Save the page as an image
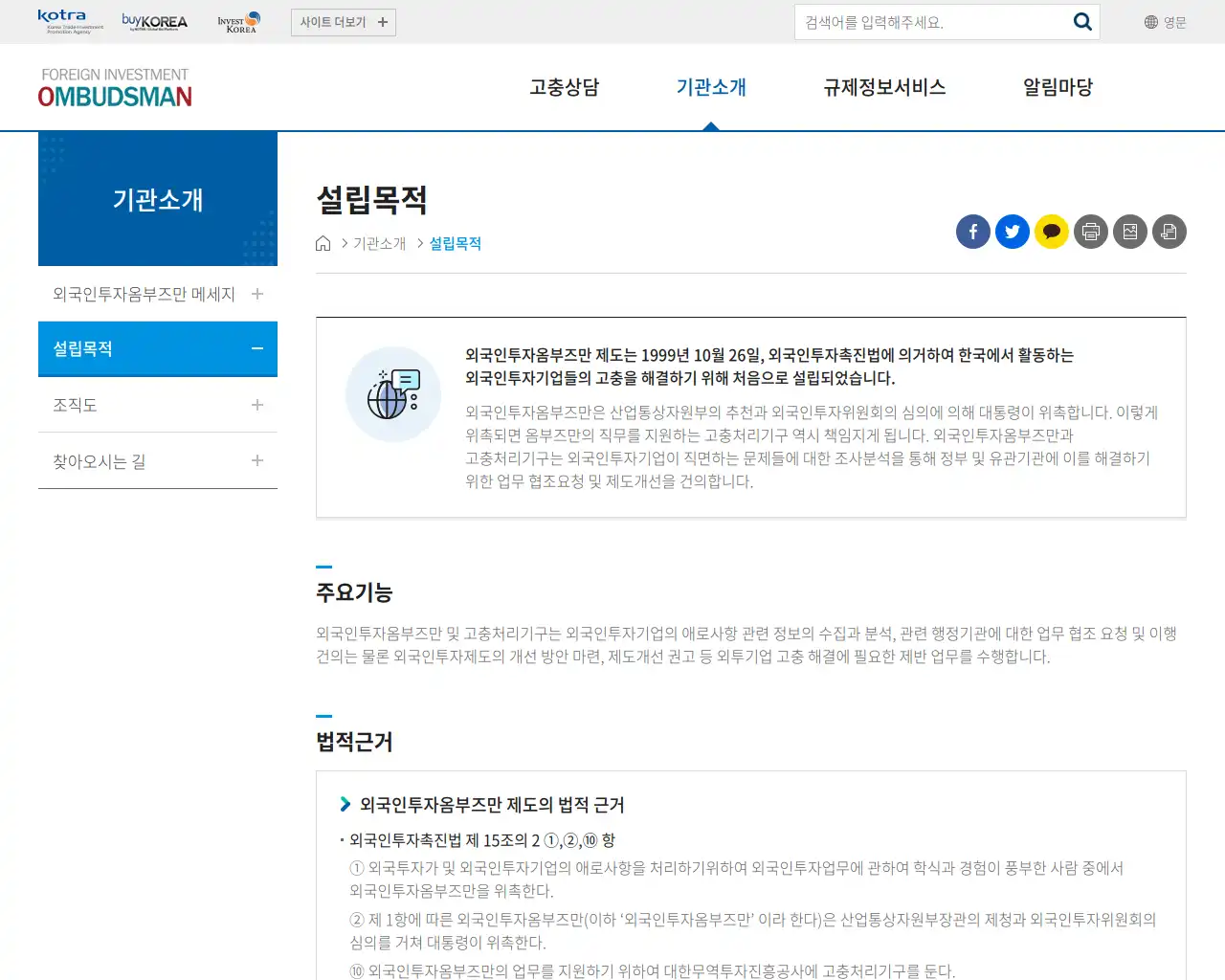Image resolution: width=1225 pixels, height=980 pixels. 1129,232
